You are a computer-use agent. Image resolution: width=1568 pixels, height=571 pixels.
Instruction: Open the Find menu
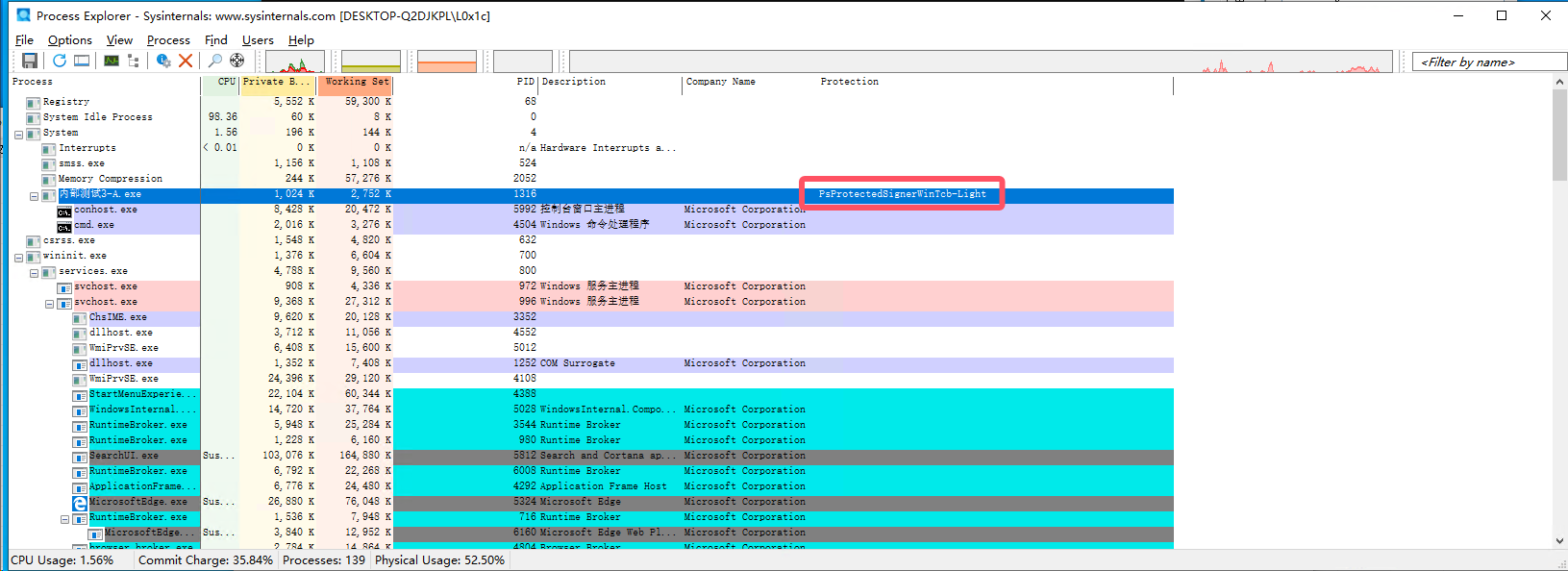pyautogui.click(x=216, y=40)
